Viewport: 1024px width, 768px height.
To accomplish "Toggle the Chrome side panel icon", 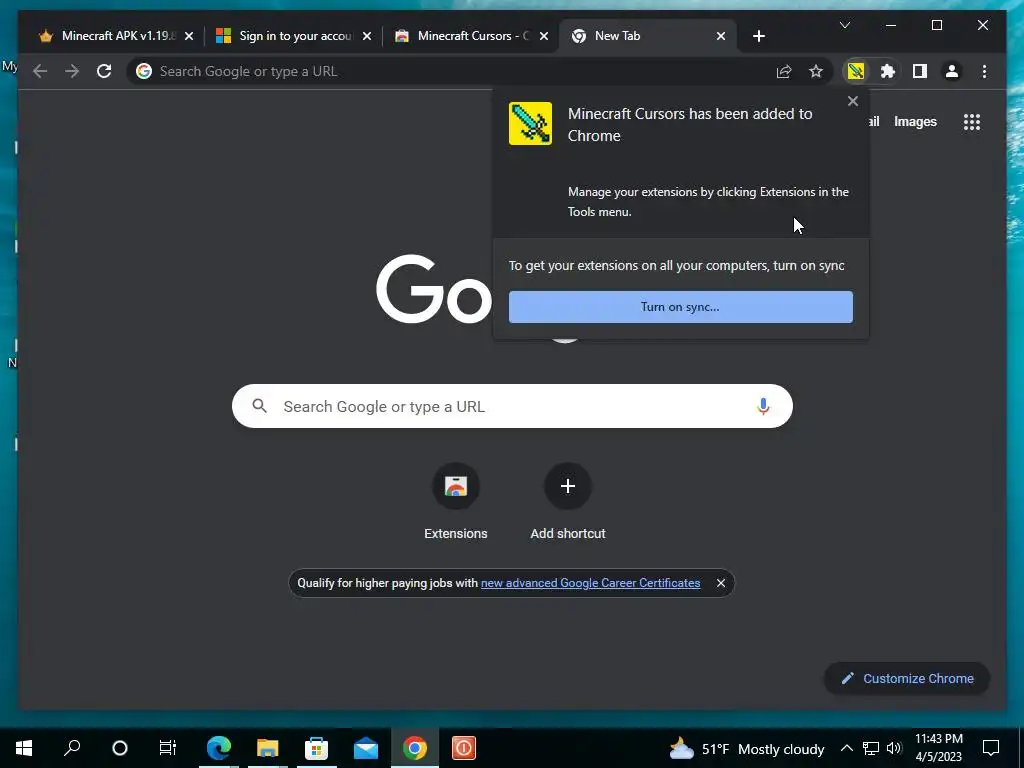I will click(920, 71).
